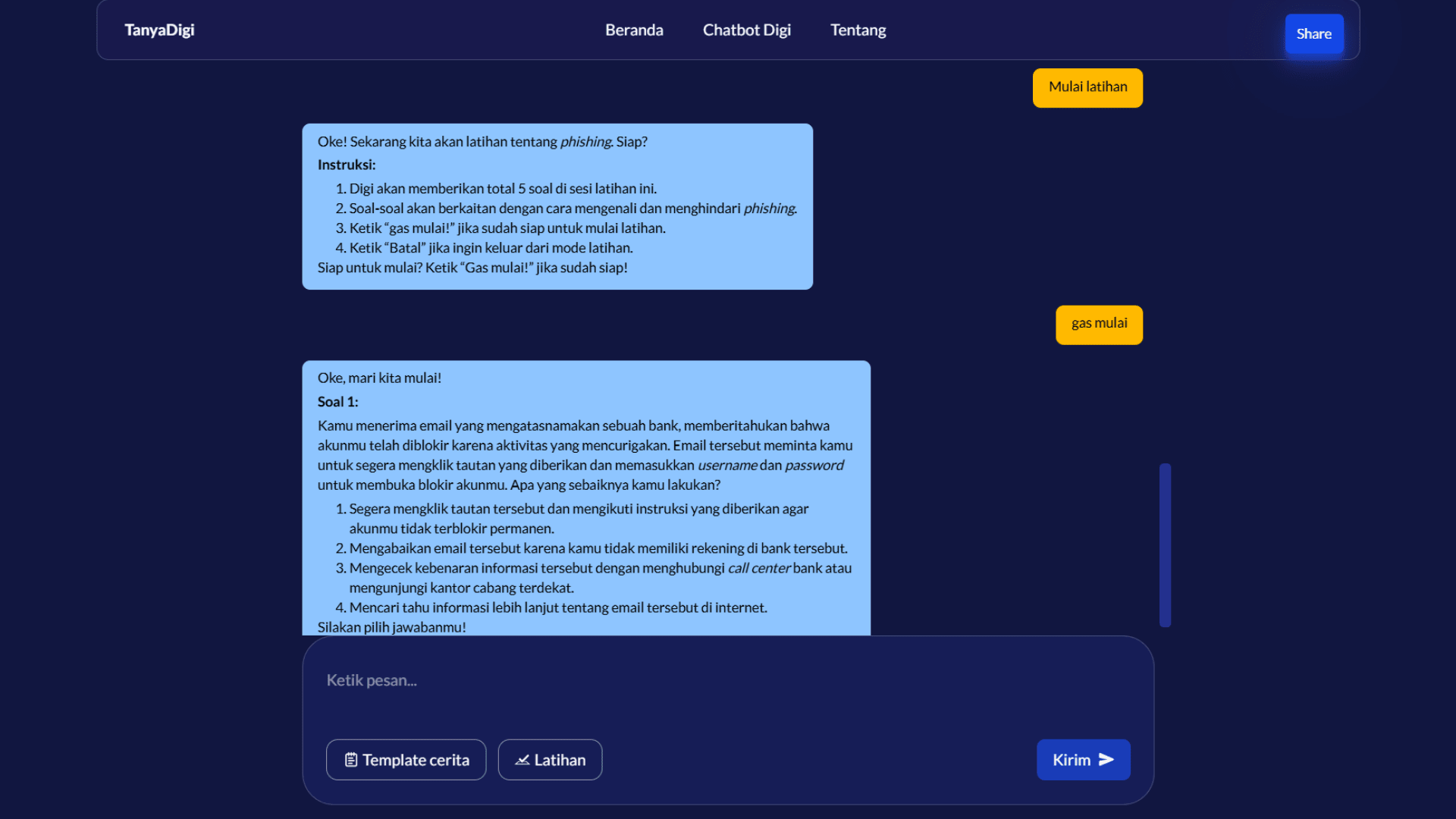The height and width of the screenshot is (819, 1456).
Task: Click answer option 2 'Mengabaikan email tersebut'
Action: (x=598, y=548)
